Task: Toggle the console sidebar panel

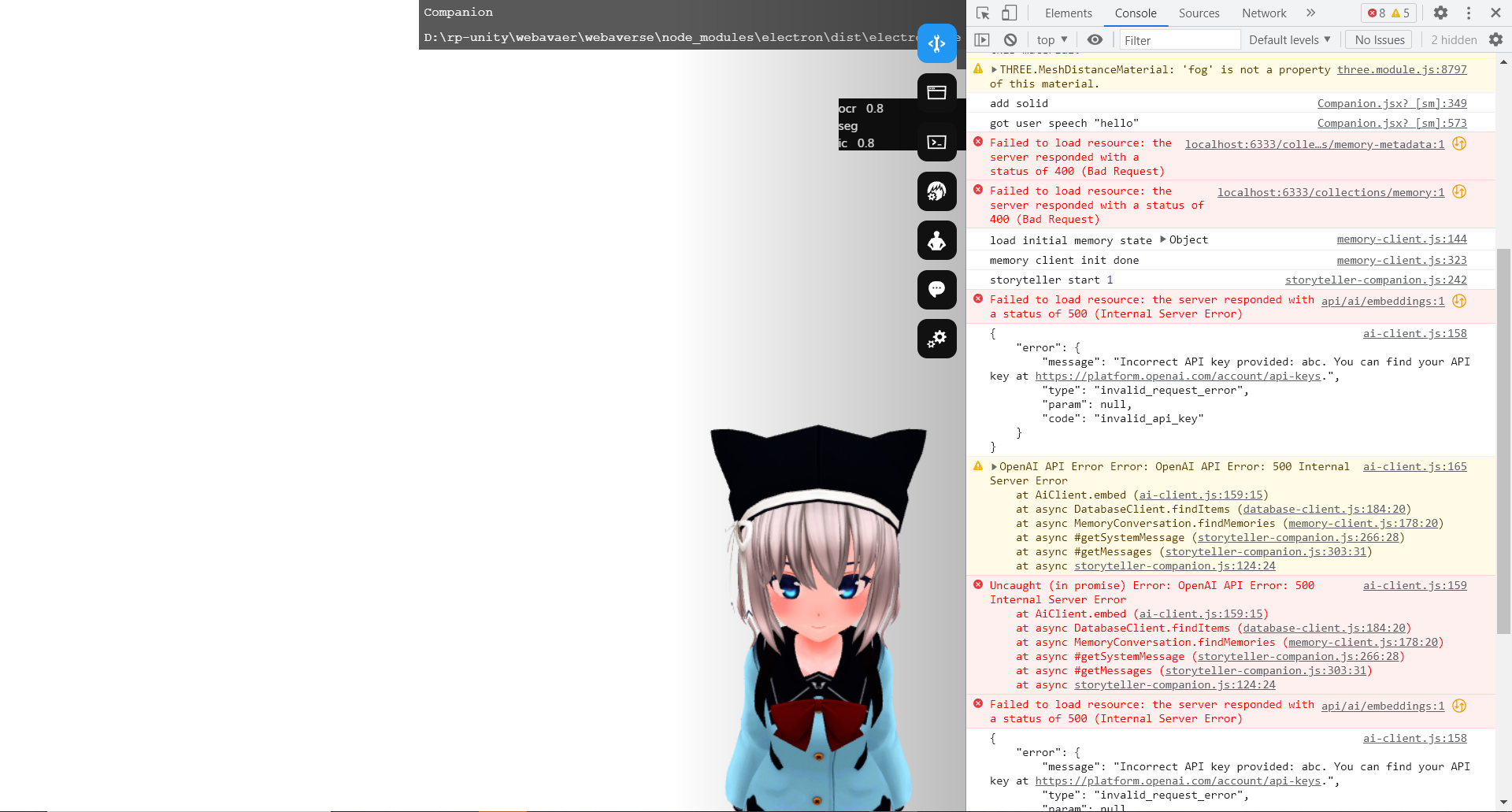Action: (981, 39)
